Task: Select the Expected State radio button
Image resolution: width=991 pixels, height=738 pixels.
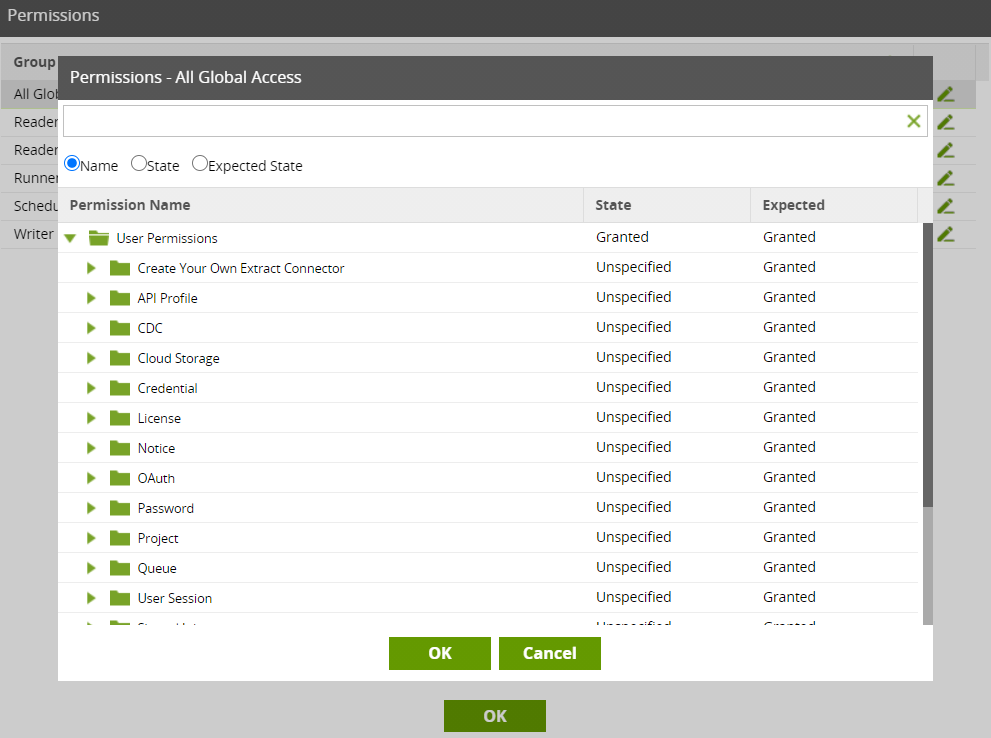Action: tap(199, 164)
